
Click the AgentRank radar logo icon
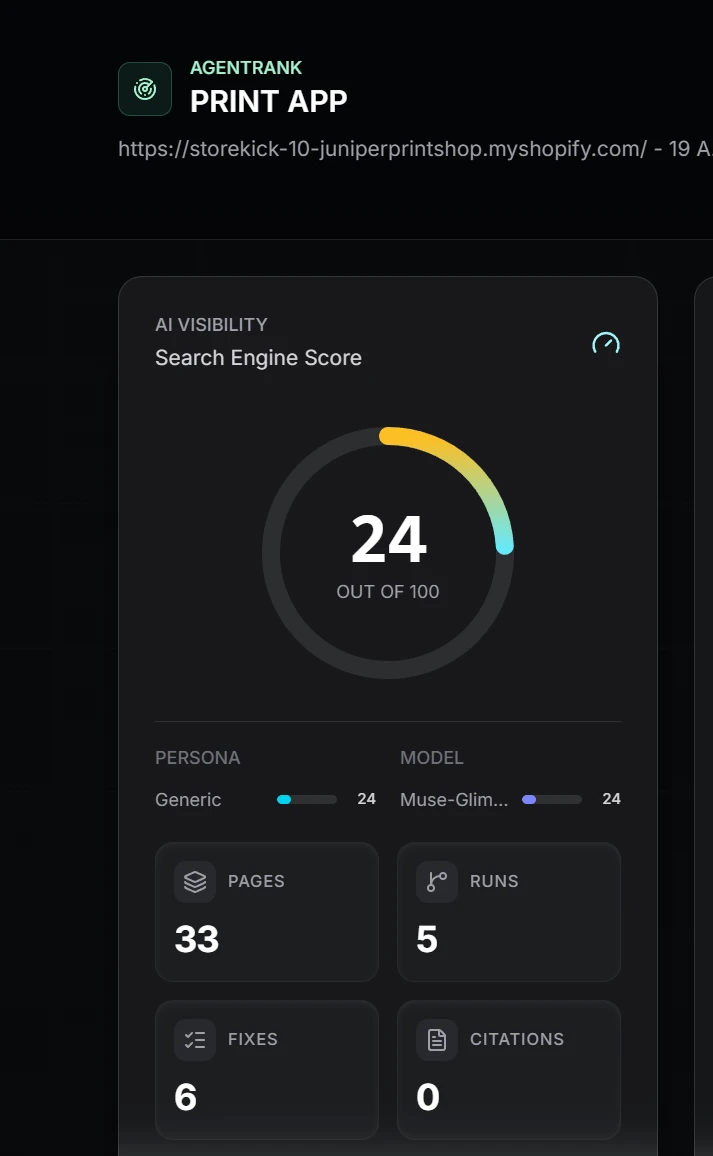[x=145, y=89]
